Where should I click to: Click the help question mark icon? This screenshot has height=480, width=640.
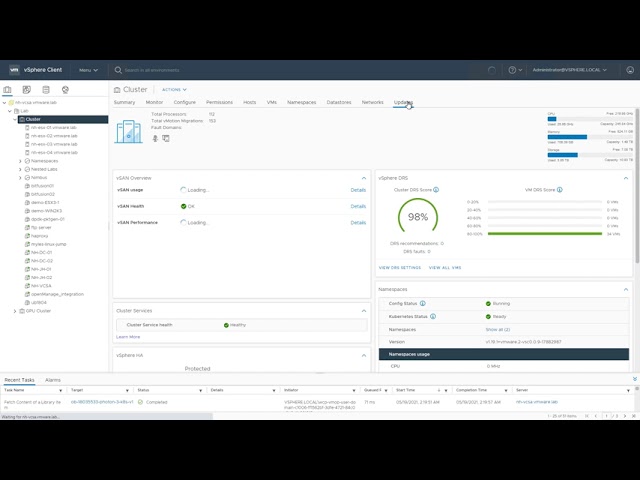pyautogui.click(x=513, y=70)
